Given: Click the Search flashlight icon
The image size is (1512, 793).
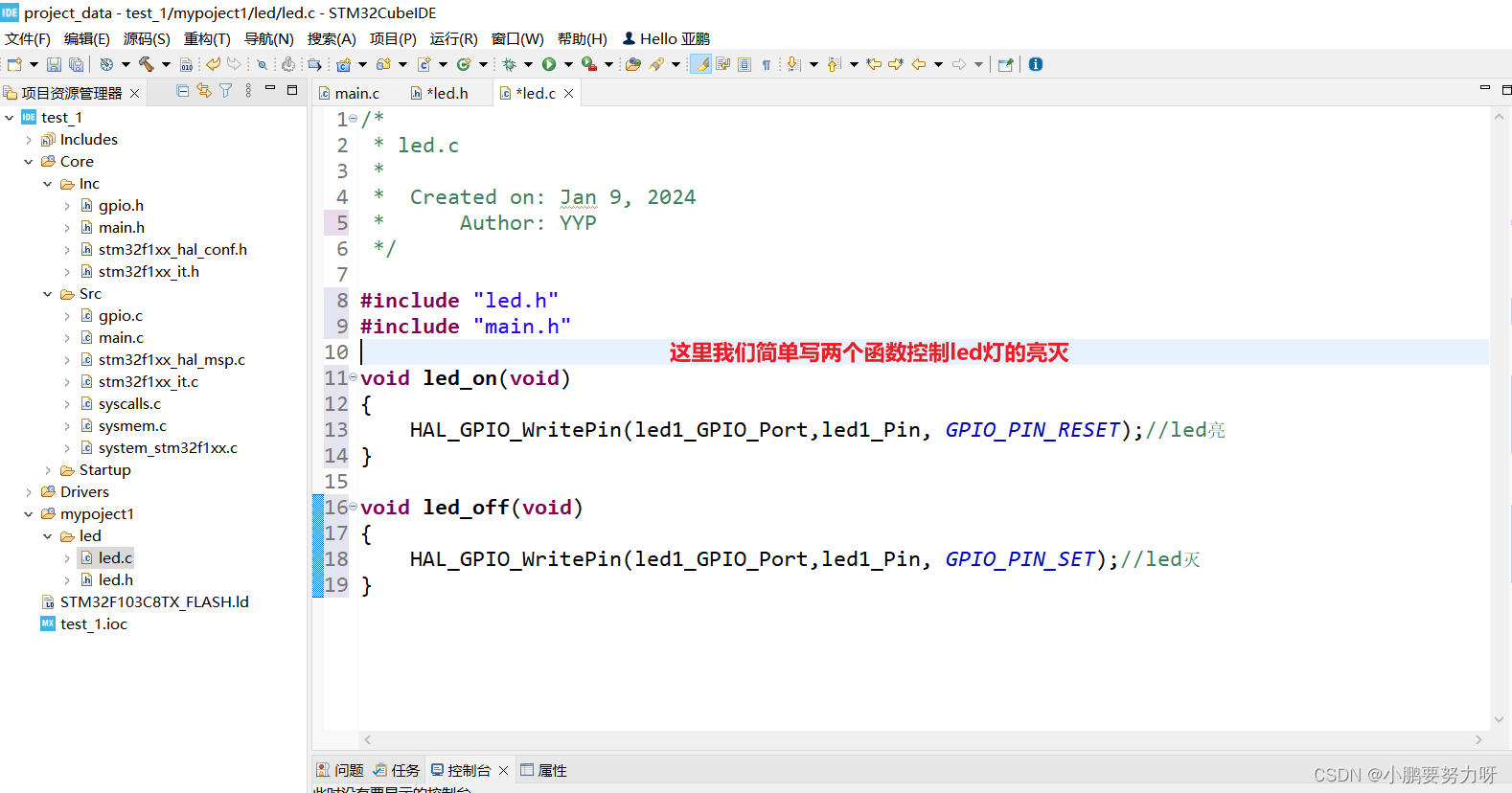Looking at the screenshot, I should 656,64.
